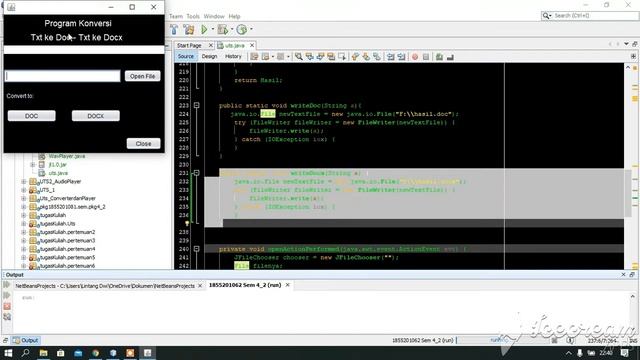640x360 pixels.
Task: Open the Start Page tab
Action: [189, 45]
